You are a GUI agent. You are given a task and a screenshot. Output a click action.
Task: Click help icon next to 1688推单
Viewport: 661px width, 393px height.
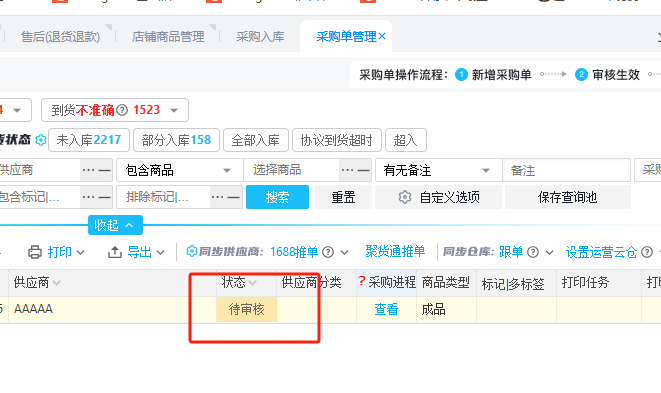point(328,252)
